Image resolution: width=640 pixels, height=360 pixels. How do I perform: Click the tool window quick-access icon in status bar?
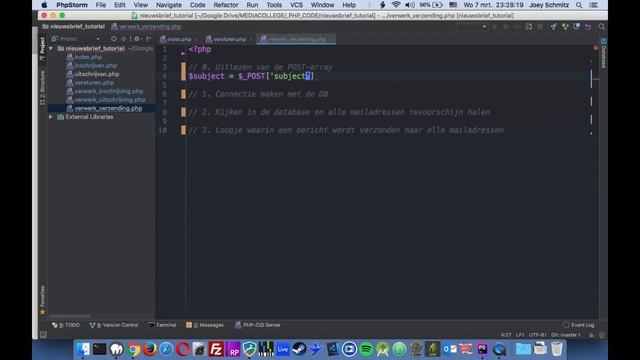43,335
